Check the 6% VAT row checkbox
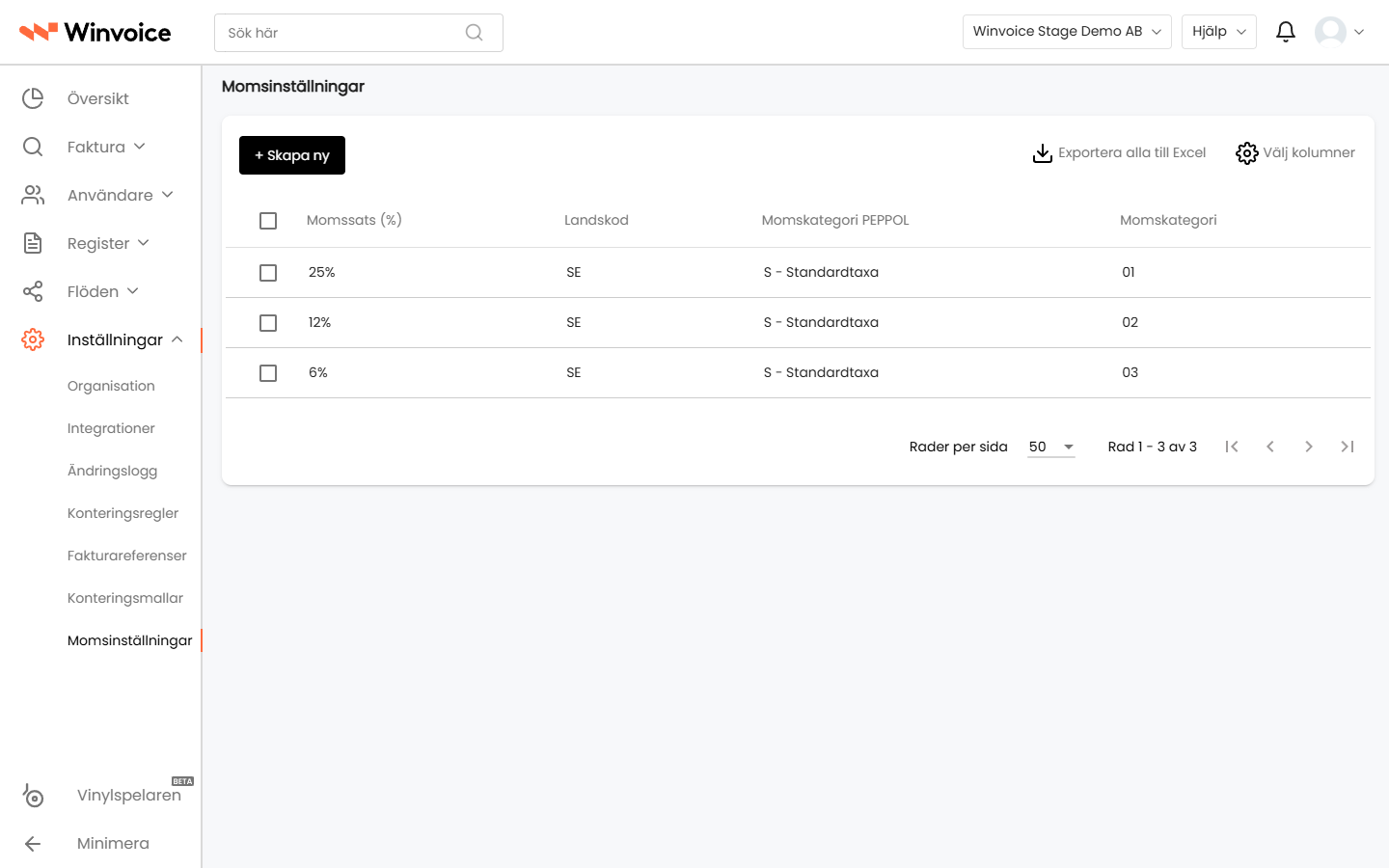 (x=268, y=373)
